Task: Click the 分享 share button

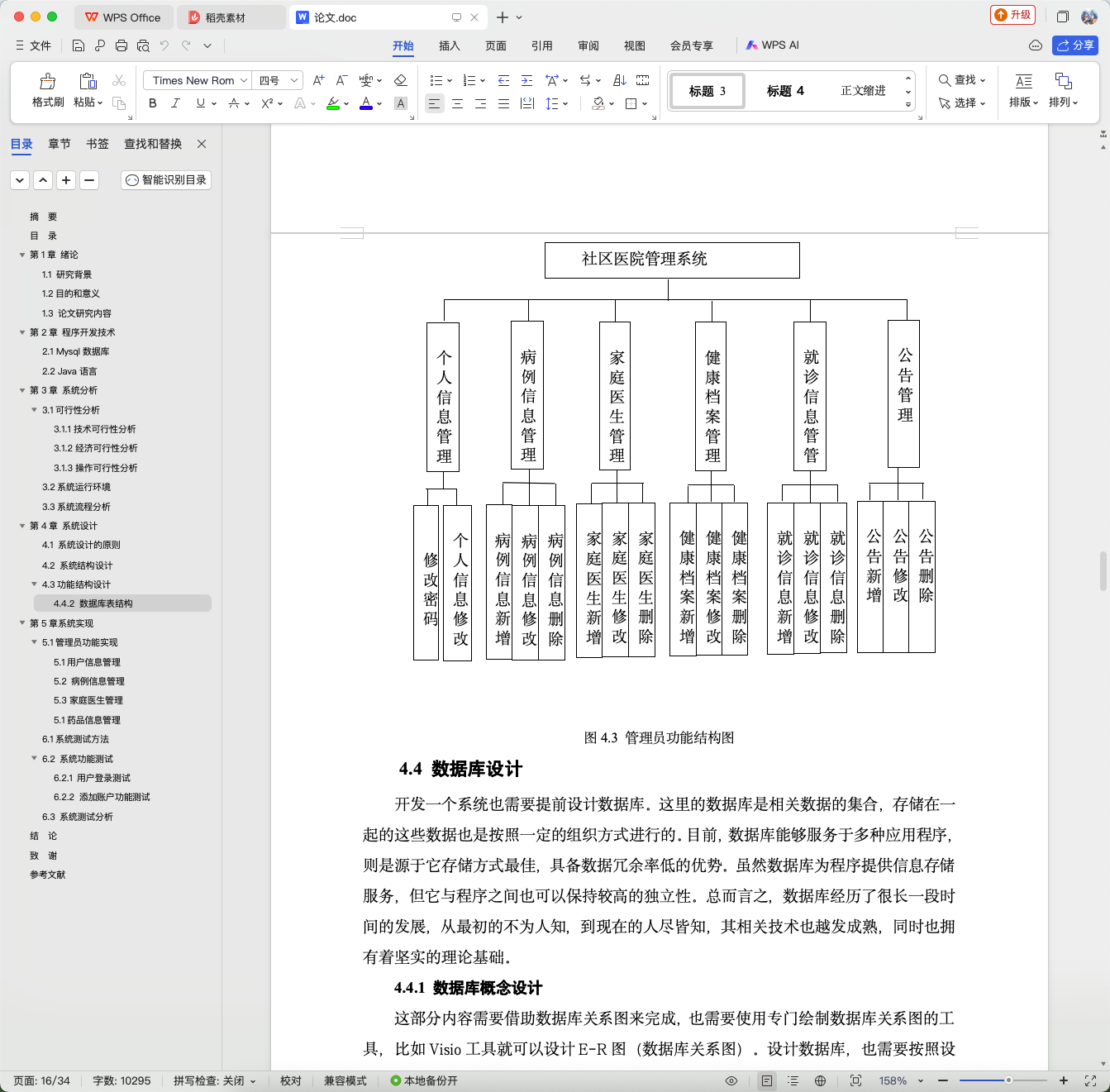Action: pyautogui.click(x=1074, y=45)
